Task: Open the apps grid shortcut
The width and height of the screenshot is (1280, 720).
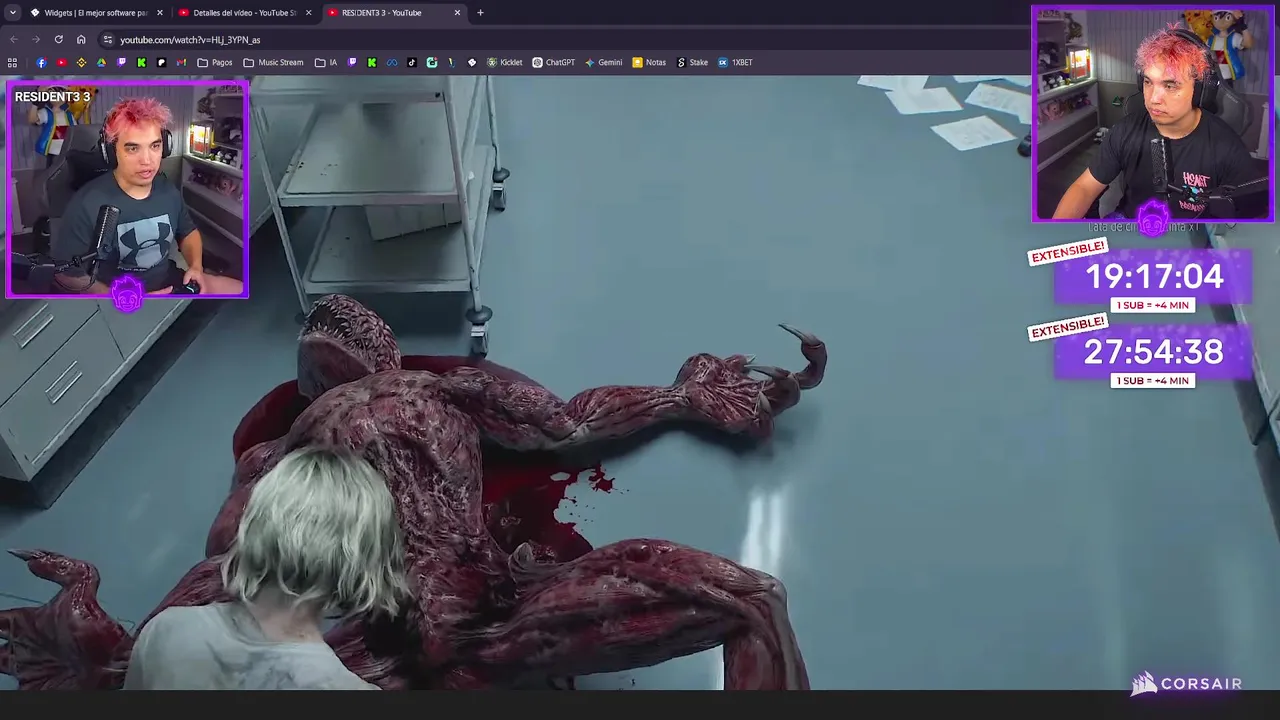Action: pyautogui.click(x=12, y=62)
